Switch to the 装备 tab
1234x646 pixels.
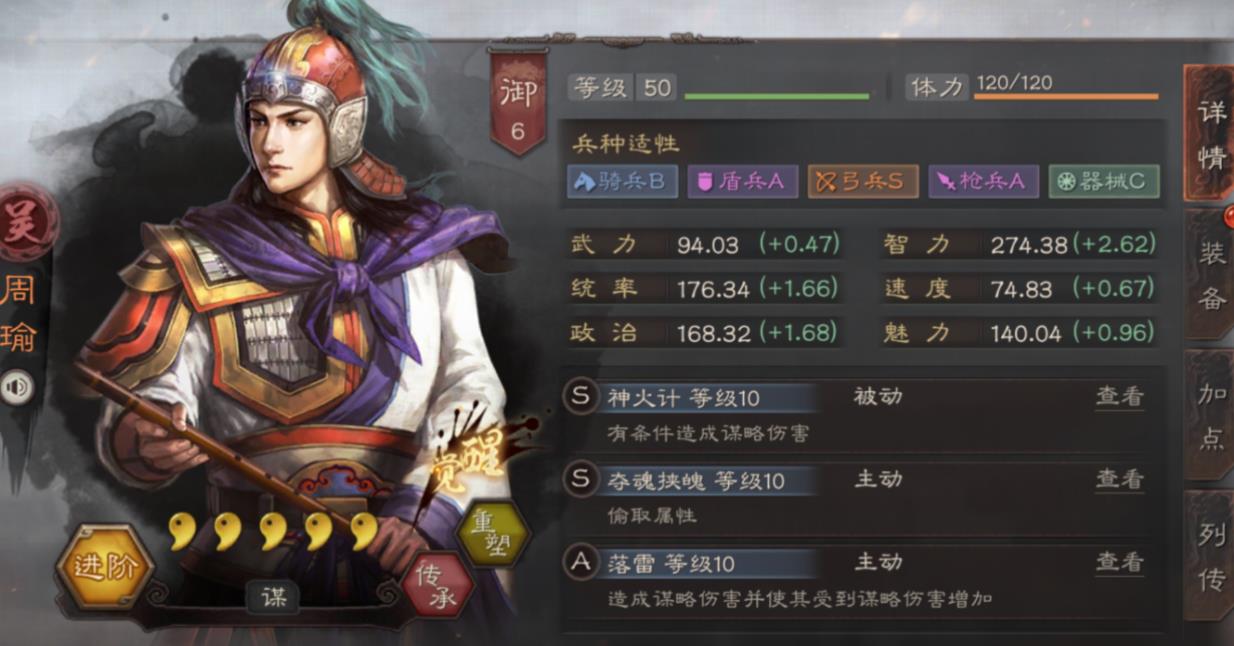click(x=1211, y=275)
